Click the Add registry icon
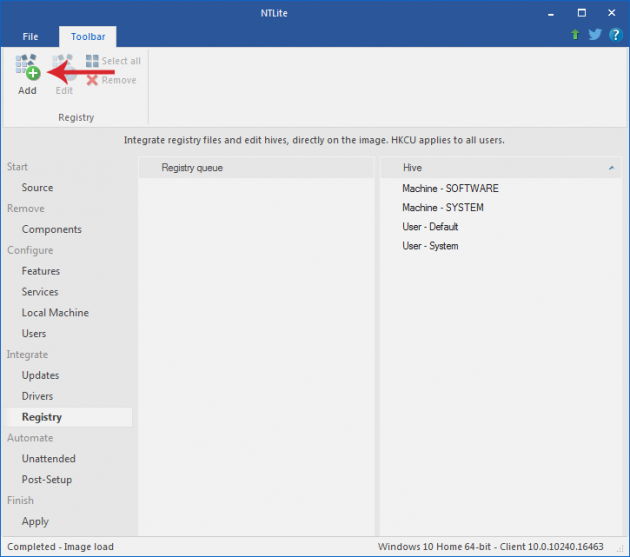The height and width of the screenshot is (557, 630). (x=27, y=67)
